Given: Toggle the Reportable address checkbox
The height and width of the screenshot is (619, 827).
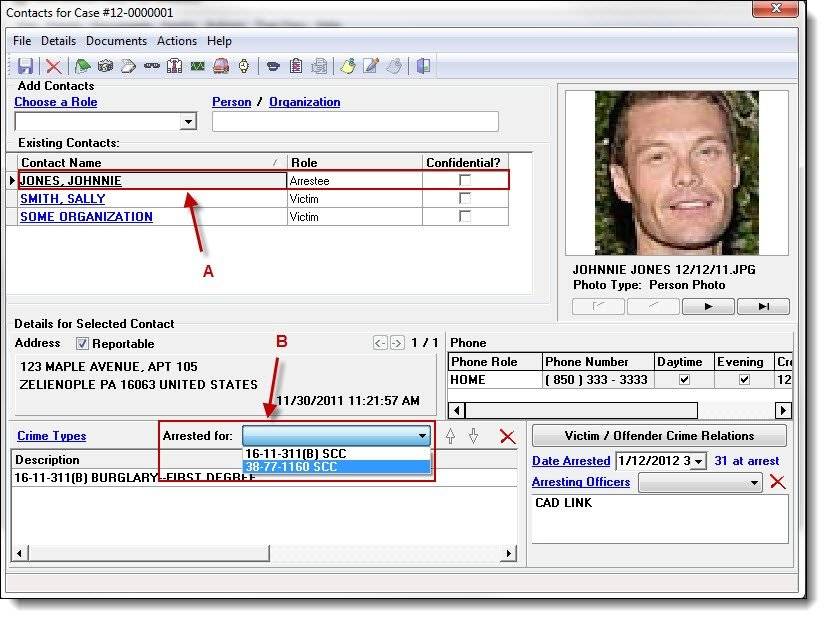Looking at the screenshot, I should pyautogui.click(x=83, y=343).
